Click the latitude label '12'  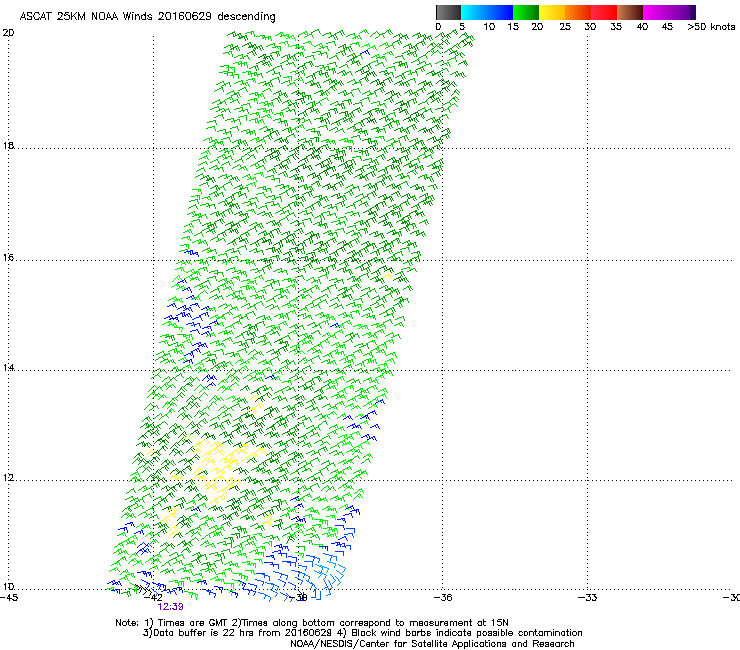[x=8, y=478]
